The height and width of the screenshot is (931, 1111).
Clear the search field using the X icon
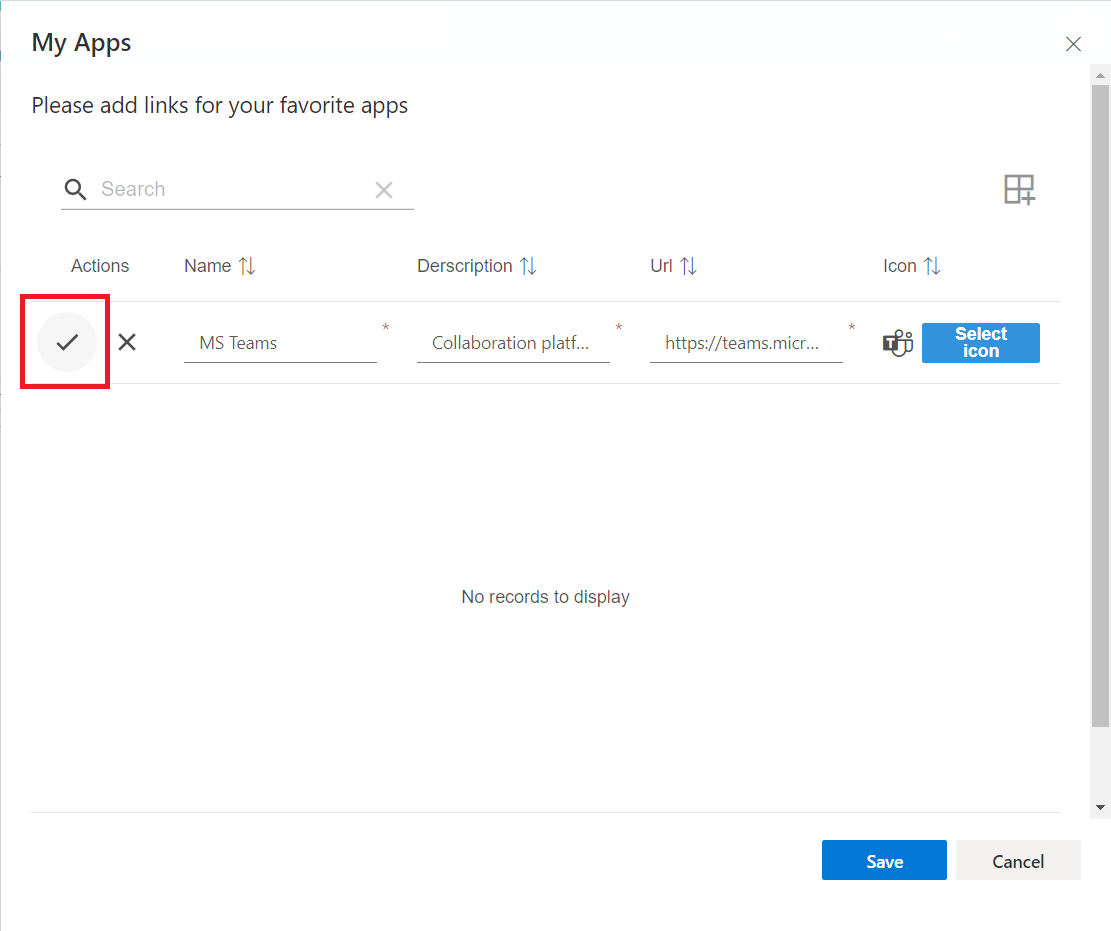pyautogui.click(x=384, y=189)
